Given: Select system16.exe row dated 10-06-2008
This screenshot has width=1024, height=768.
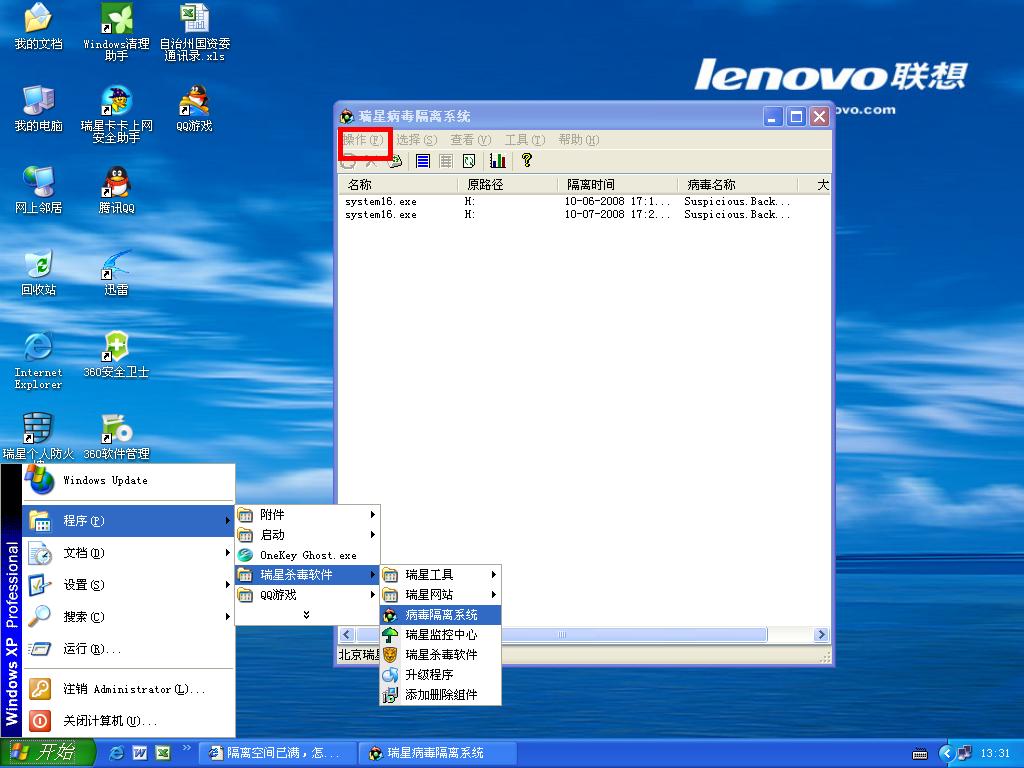Looking at the screenshot, I should coord(584,201).
